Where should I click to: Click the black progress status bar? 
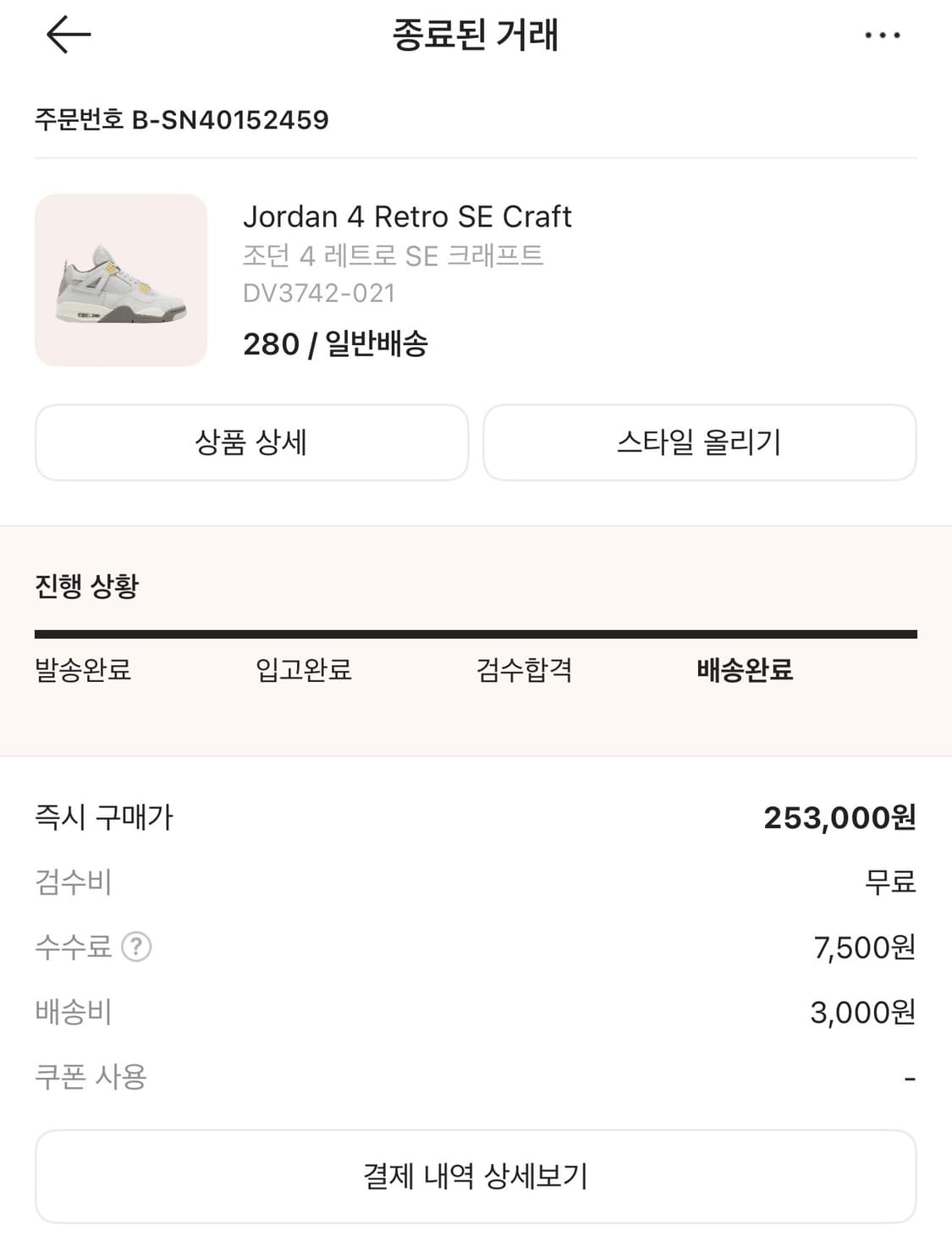pyautogui.click(x=476, y=634)
